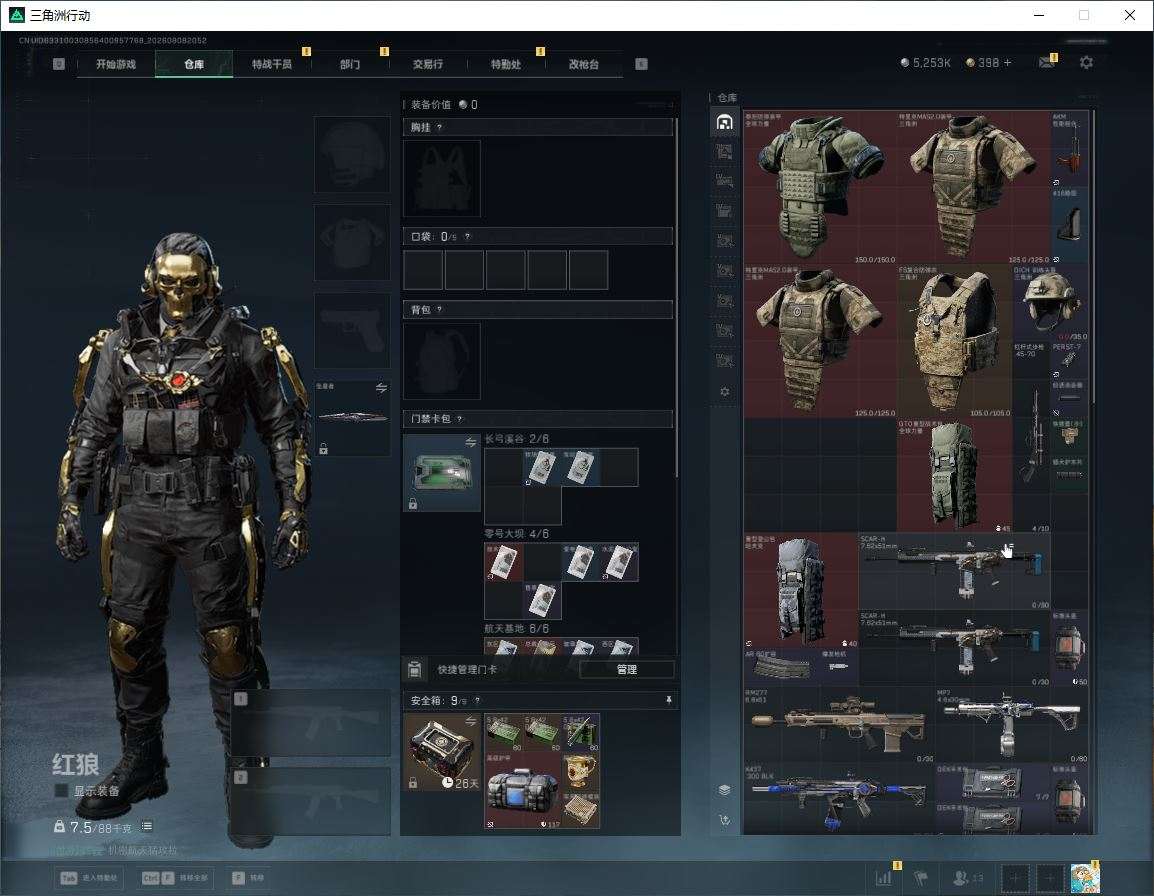The width and height of the screenshot is (1154, 896).
Task: Click the stack layers icon in warehouse sidebar
Action: pyautogui.click(x=724, y=790)
